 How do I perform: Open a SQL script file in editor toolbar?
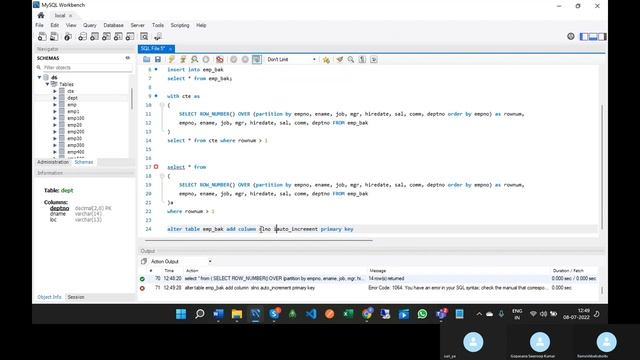pyautogui.click(x=147, y=60)
